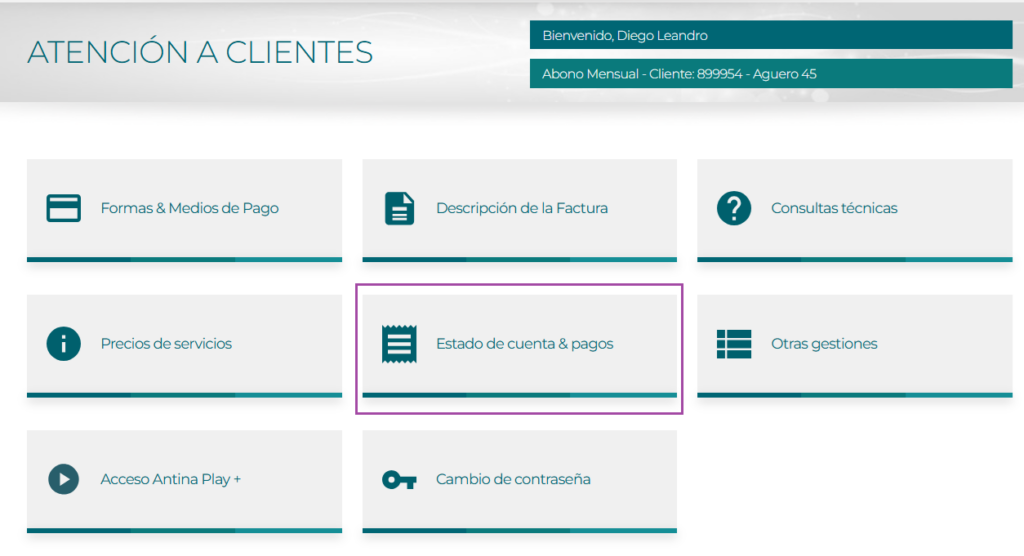Click the receipt icon for Estado de cuenta

[x=399, y=344]
